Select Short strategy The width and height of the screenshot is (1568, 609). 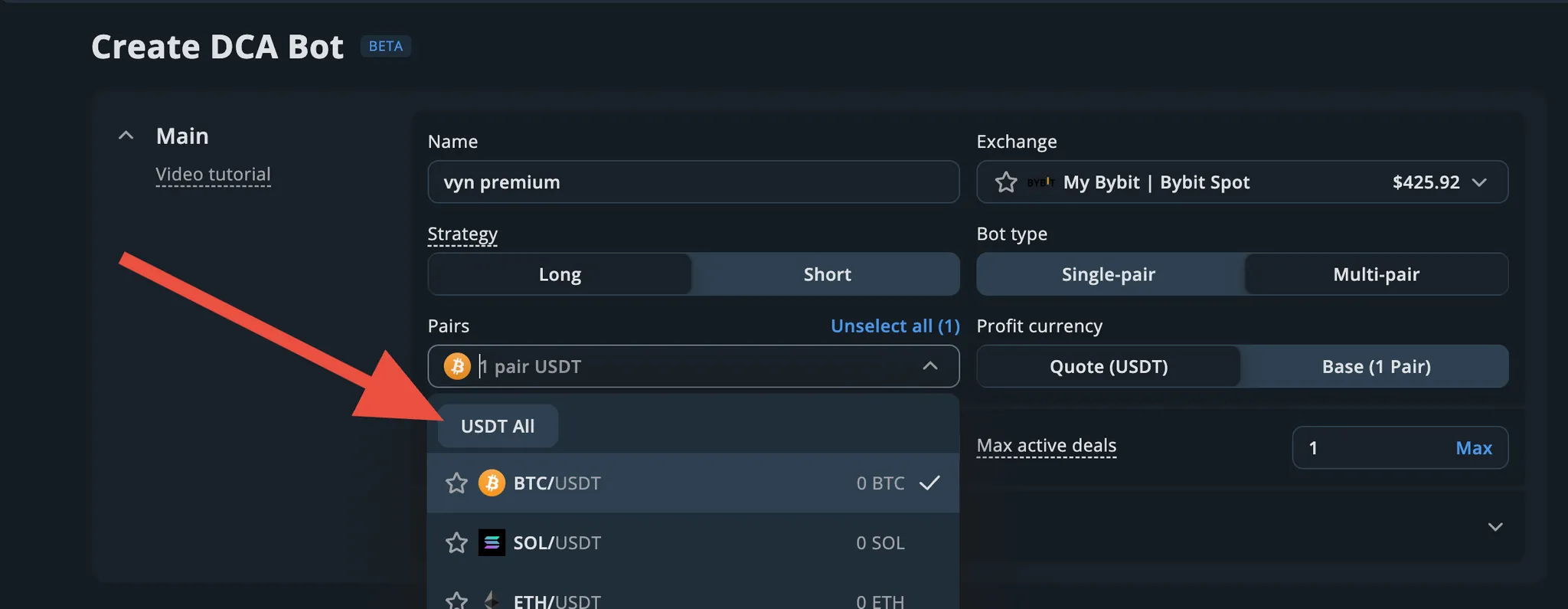click(x=827, y=274)
